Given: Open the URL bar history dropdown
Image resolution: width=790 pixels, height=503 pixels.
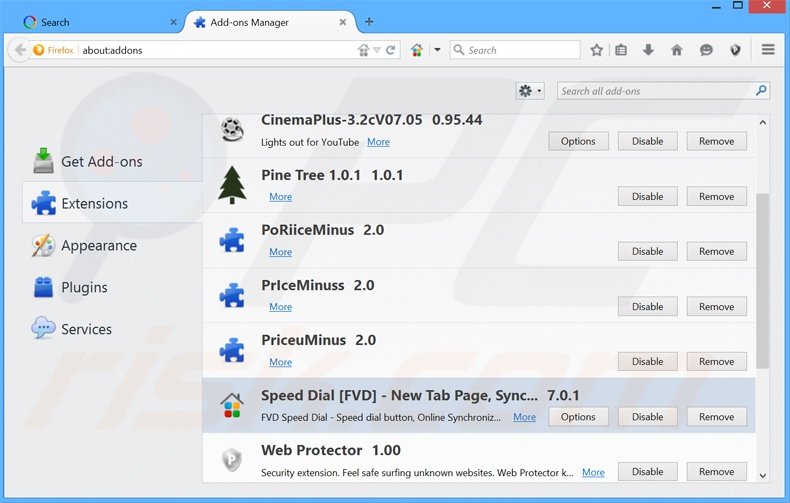Looking at the screenshot, I should 377,50.
